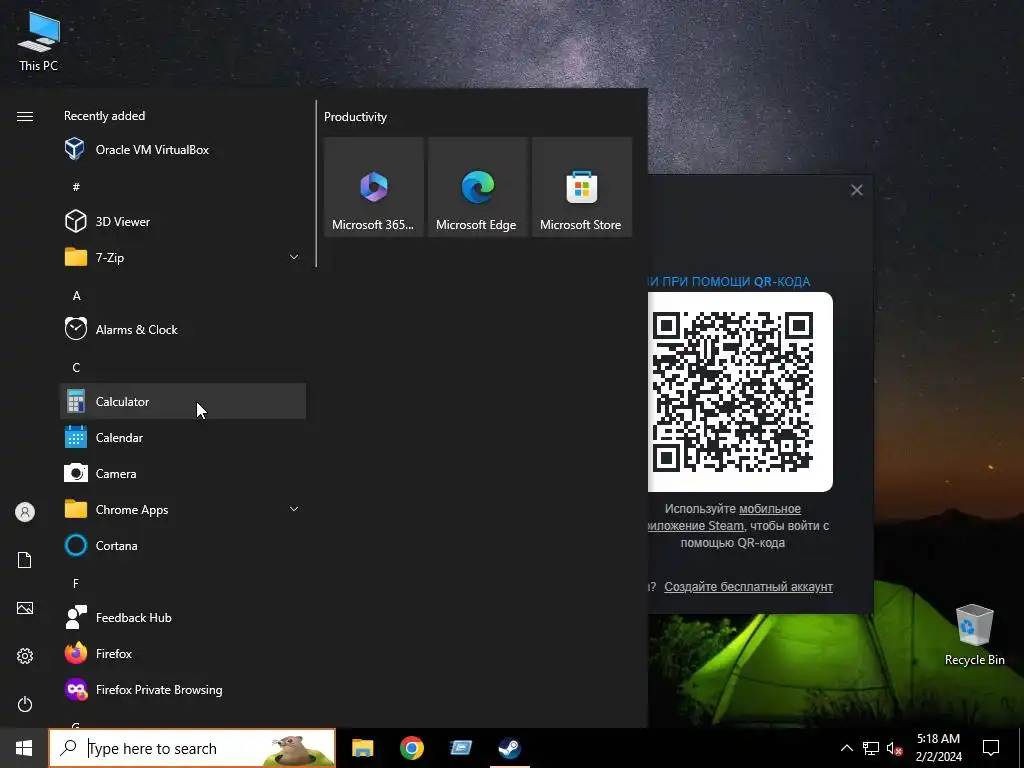The width and height of the screenshot is (1024, 768).
Task: Show hidden system tray icons
Action: click(x=846, y=748)
